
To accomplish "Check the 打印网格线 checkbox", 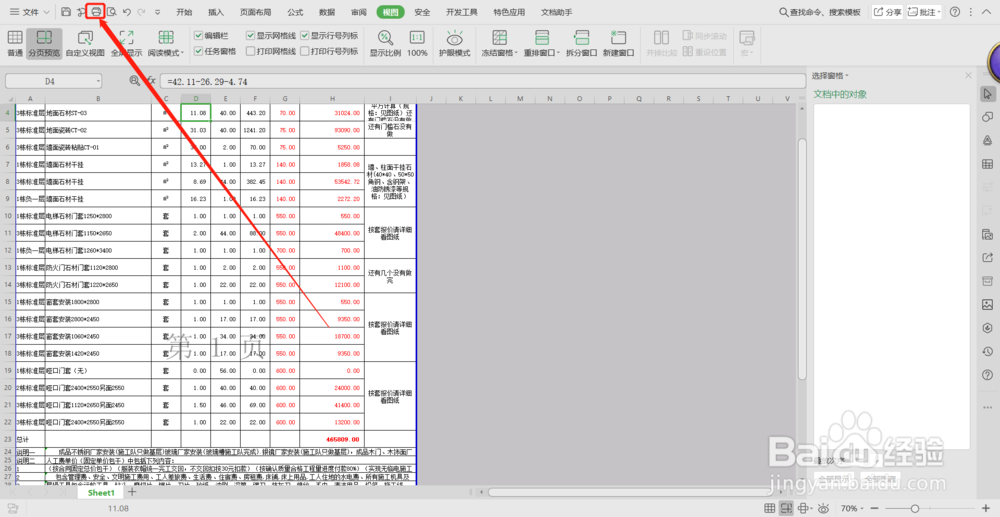I will [x=251, y=51].
